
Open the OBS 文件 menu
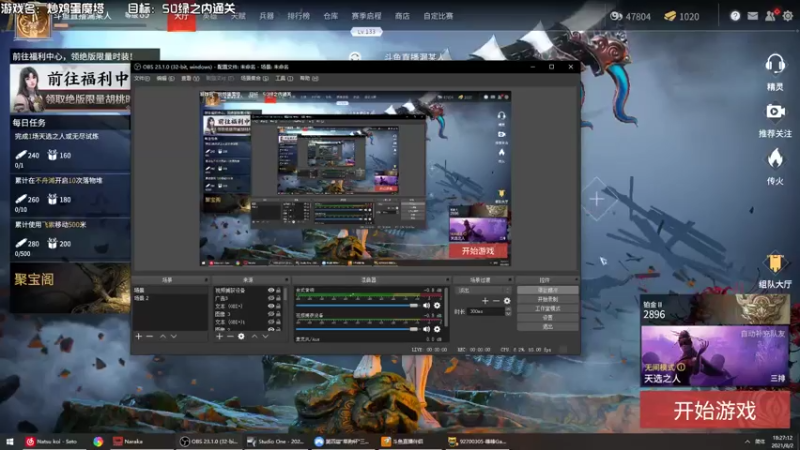click(x=142, y=79)
